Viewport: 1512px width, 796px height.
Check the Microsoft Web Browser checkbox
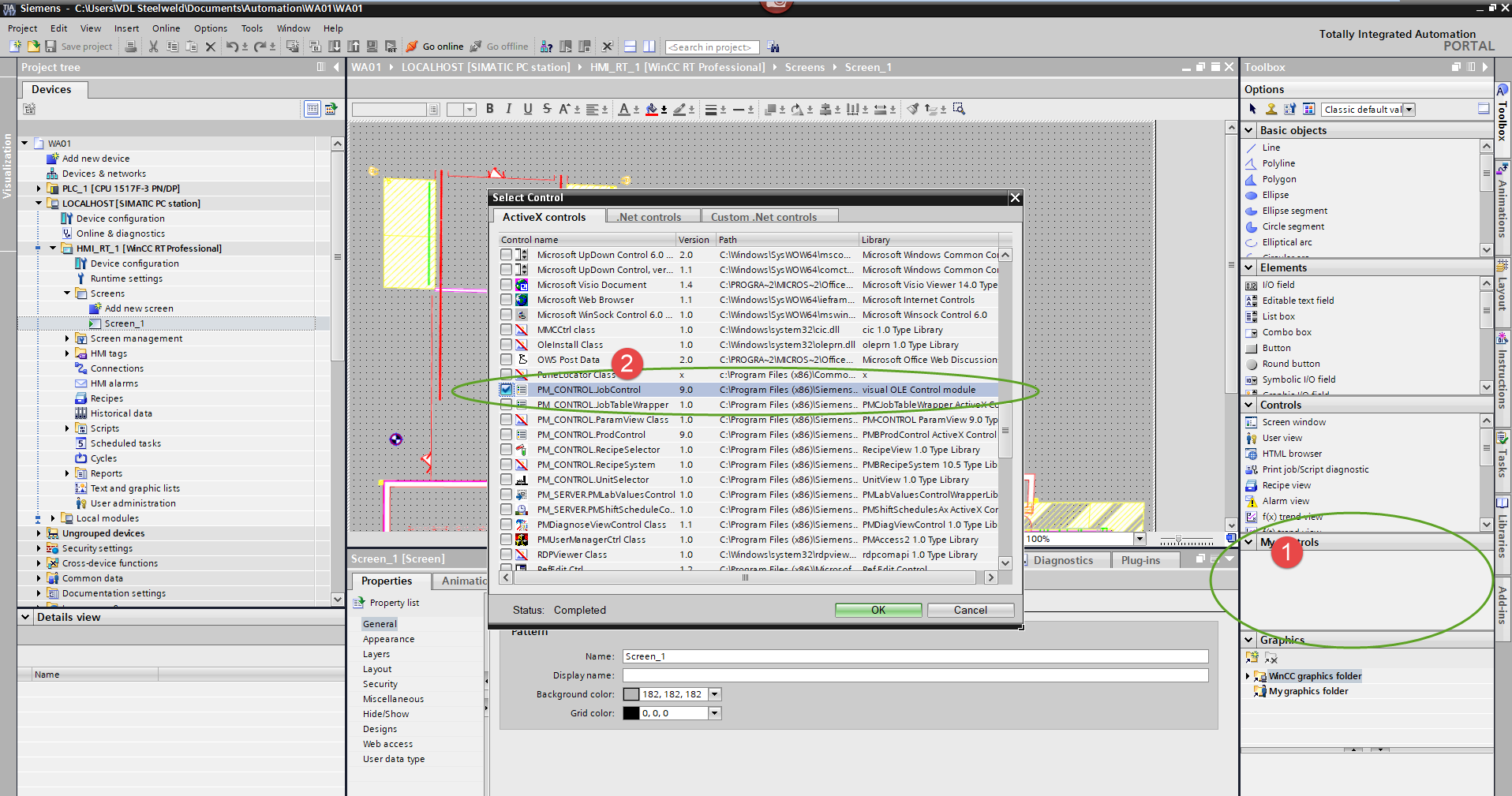coord(507,300)
